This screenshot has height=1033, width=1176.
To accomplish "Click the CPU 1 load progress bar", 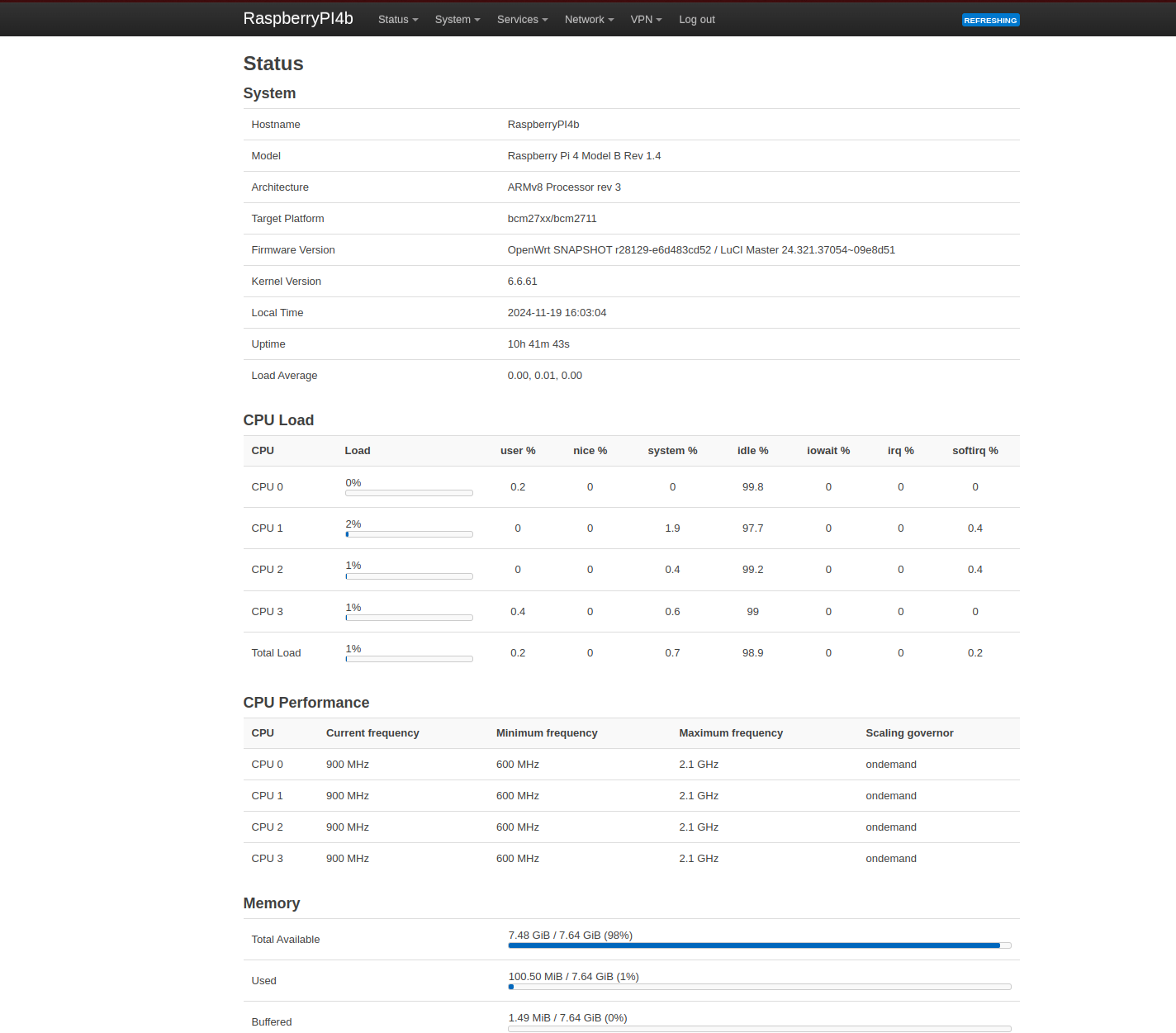I will 409,534.
